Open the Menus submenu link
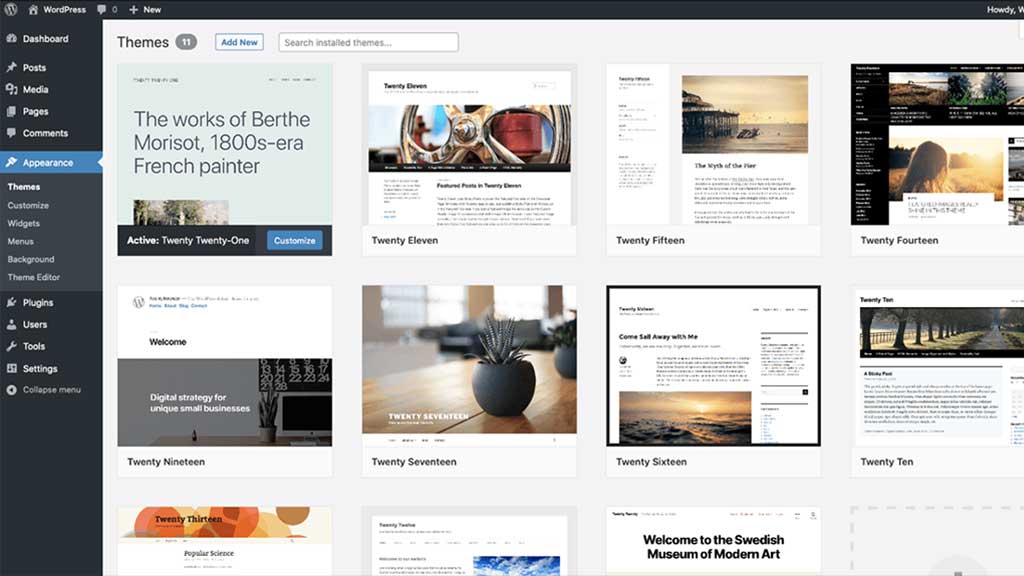 pyautogui.click(x=20, y=241)
